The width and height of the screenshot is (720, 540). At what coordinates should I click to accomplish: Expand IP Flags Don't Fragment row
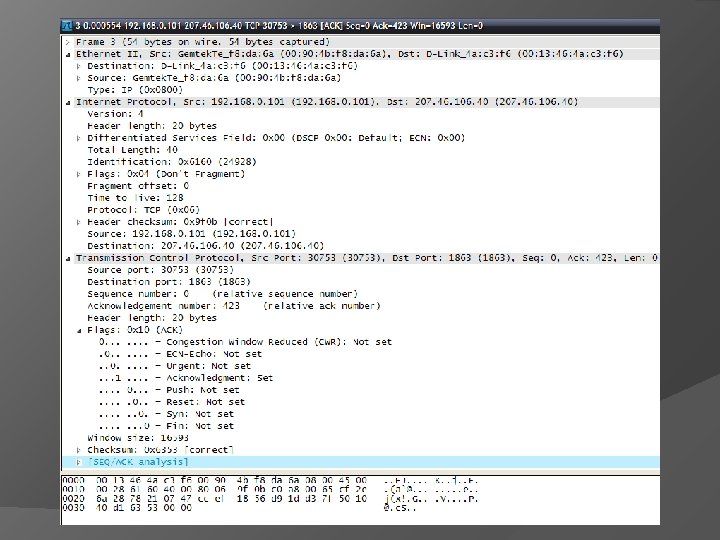coord(79,174)
